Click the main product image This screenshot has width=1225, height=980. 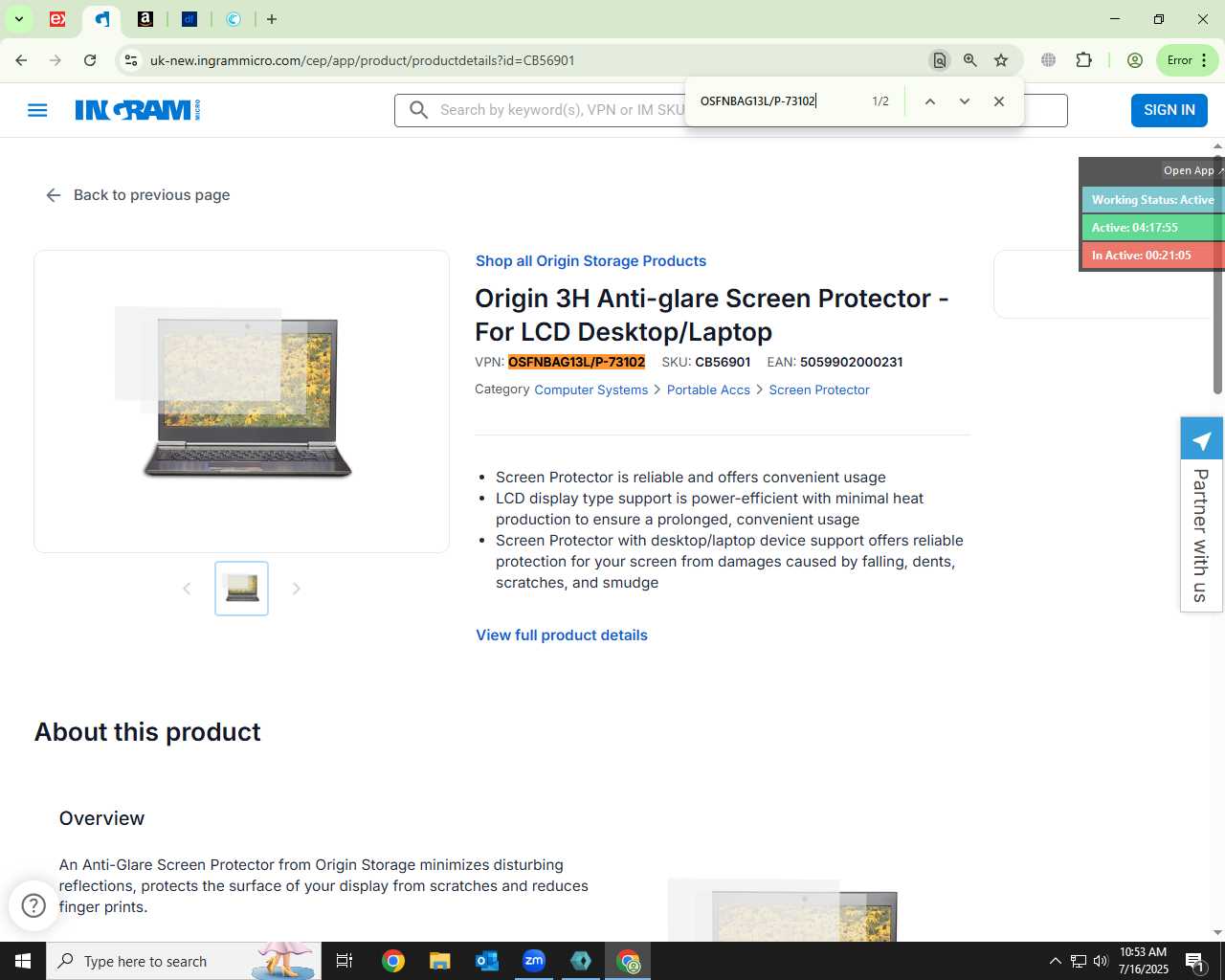[241, 401]
